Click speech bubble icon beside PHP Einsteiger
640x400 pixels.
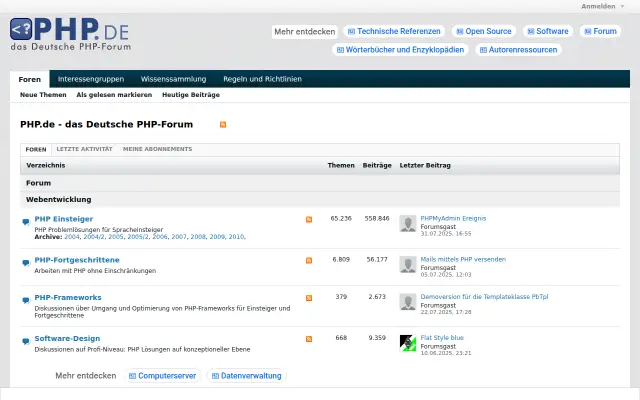pyautogui.click(x=26, y=222)
